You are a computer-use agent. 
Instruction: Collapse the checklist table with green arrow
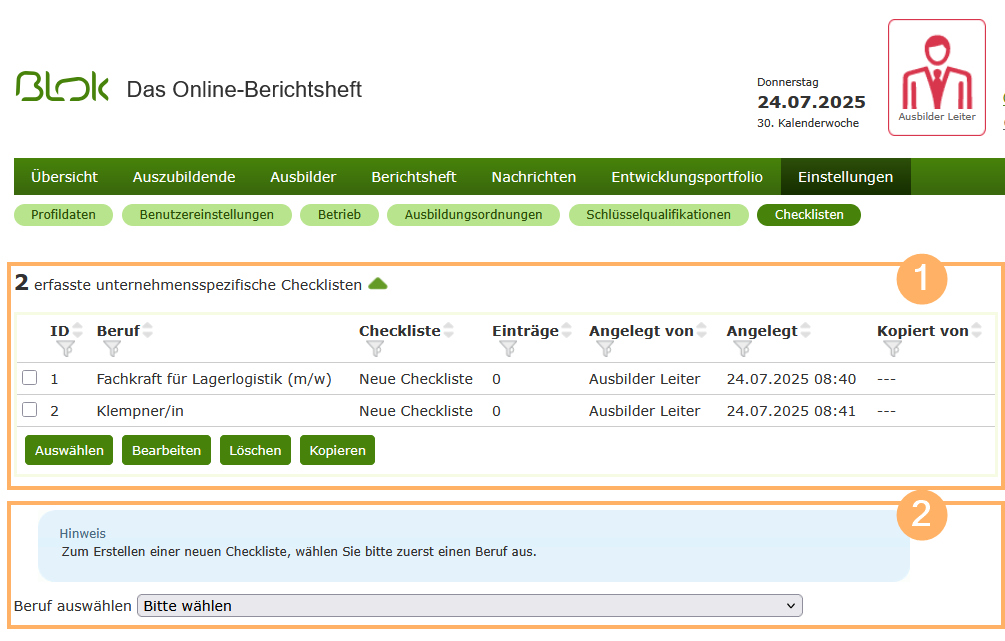(378, 285)
